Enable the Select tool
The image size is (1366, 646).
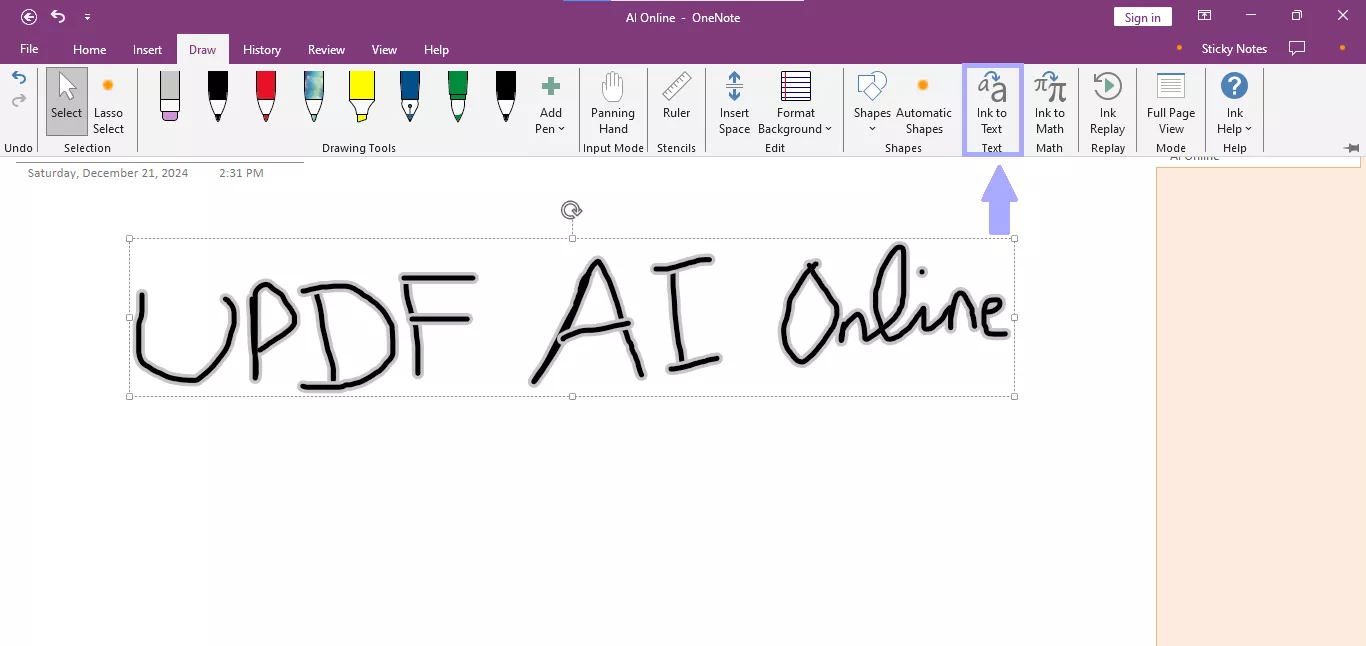[x=66, y=100]
